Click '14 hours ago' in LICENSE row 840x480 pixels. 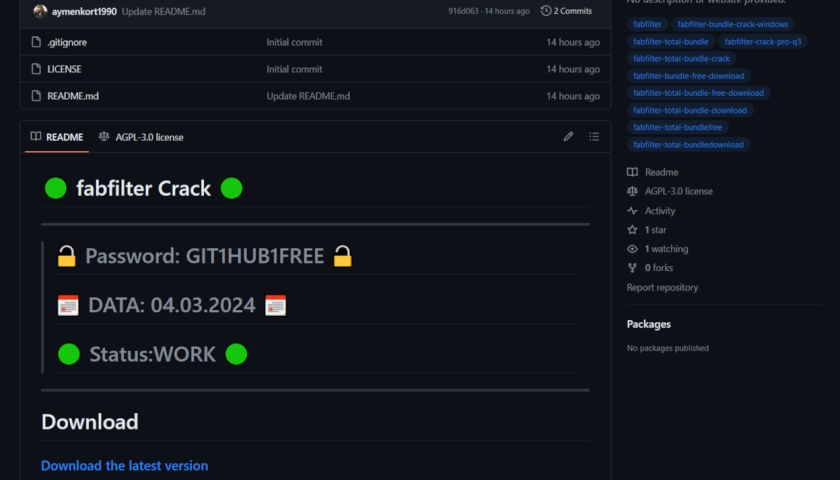573,69
